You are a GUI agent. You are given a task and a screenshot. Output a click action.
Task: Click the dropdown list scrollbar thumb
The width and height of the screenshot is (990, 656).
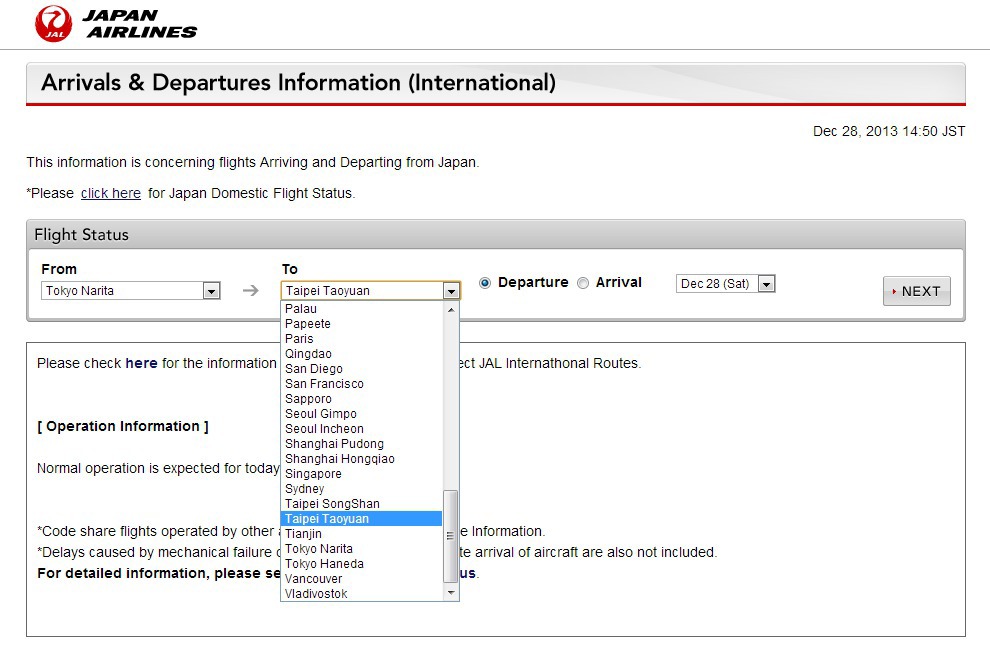pyautogui.click(x=451, y=535)
